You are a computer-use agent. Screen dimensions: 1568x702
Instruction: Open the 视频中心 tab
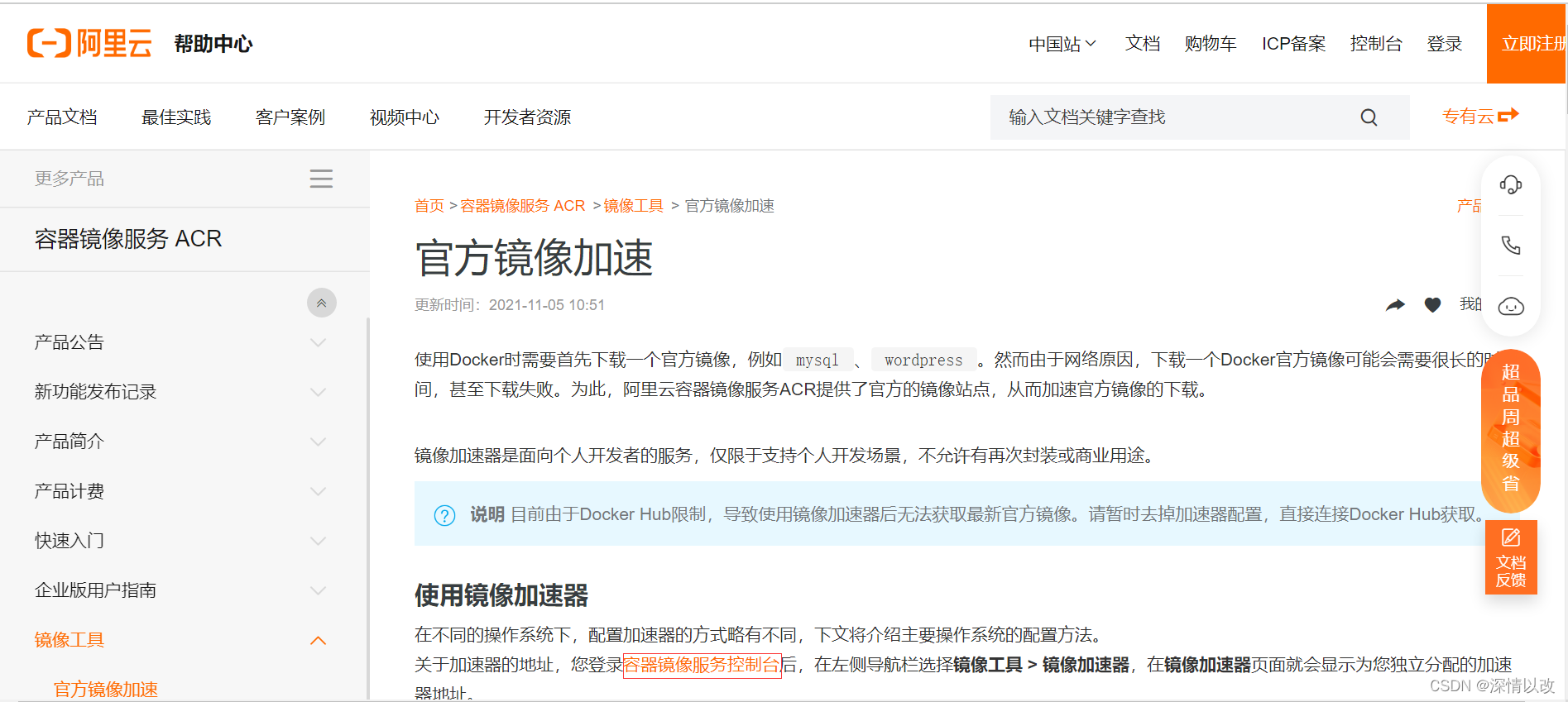tap(405, 117)
